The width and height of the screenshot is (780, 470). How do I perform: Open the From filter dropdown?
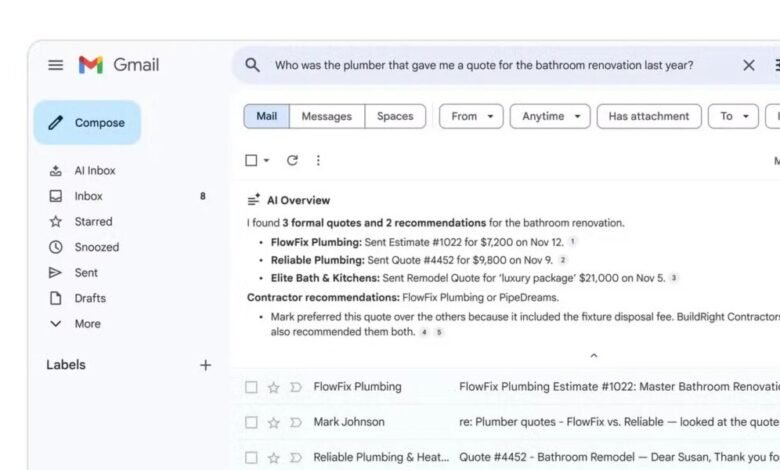point(471,116)
